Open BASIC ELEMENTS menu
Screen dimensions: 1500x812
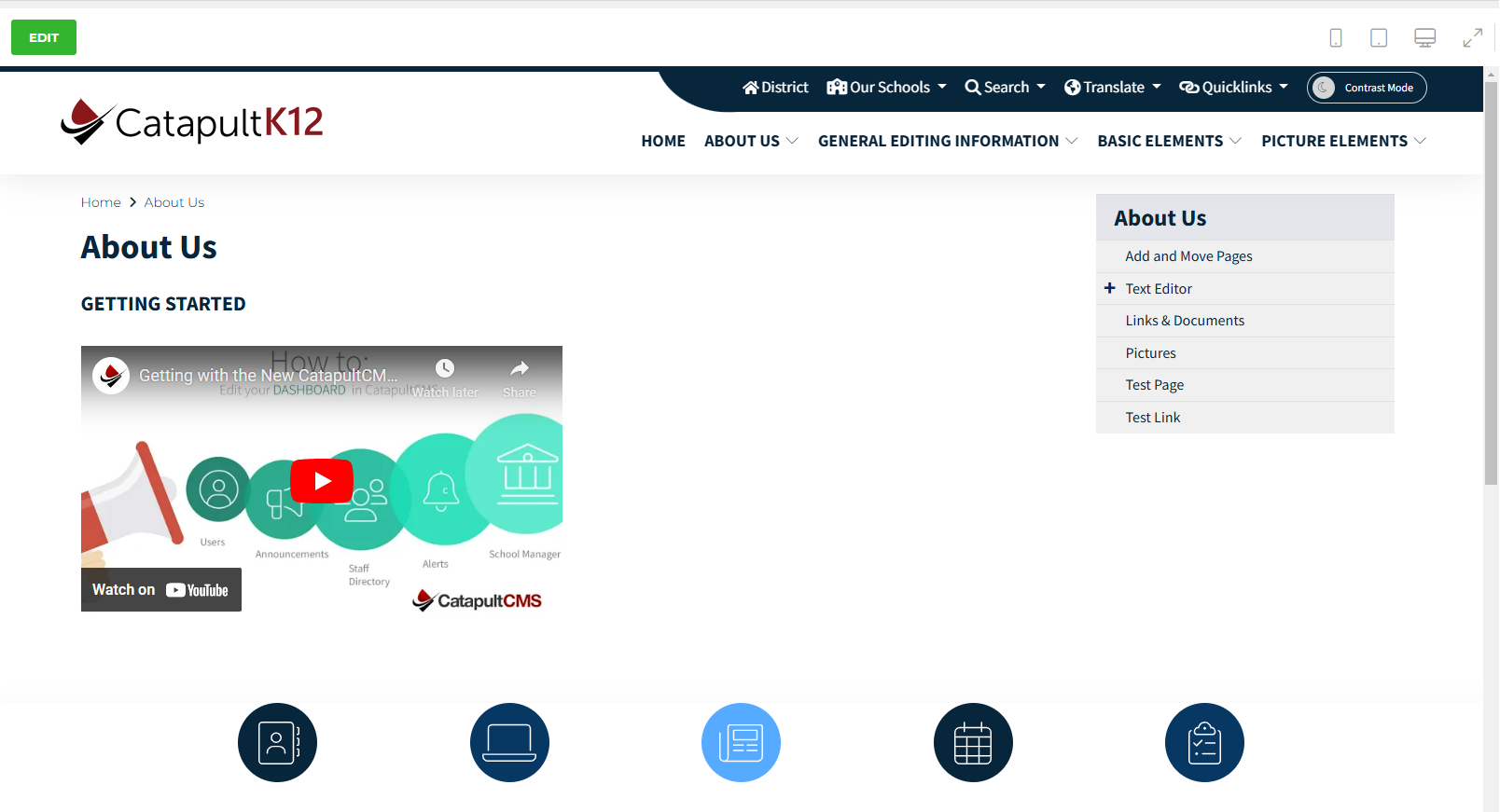pyautogui.click(x=1160, y=141)
